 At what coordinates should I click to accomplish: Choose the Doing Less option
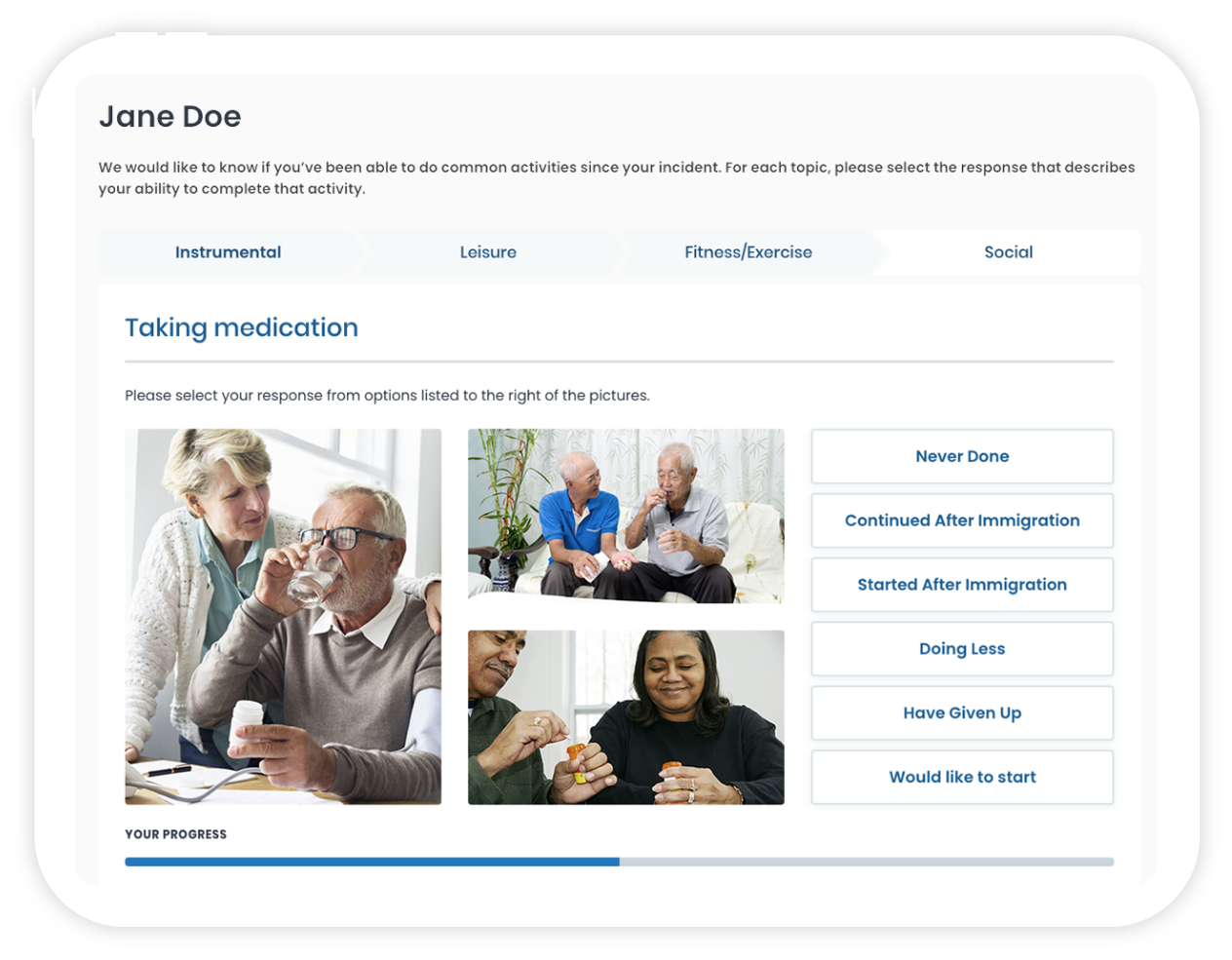point(962,649)
